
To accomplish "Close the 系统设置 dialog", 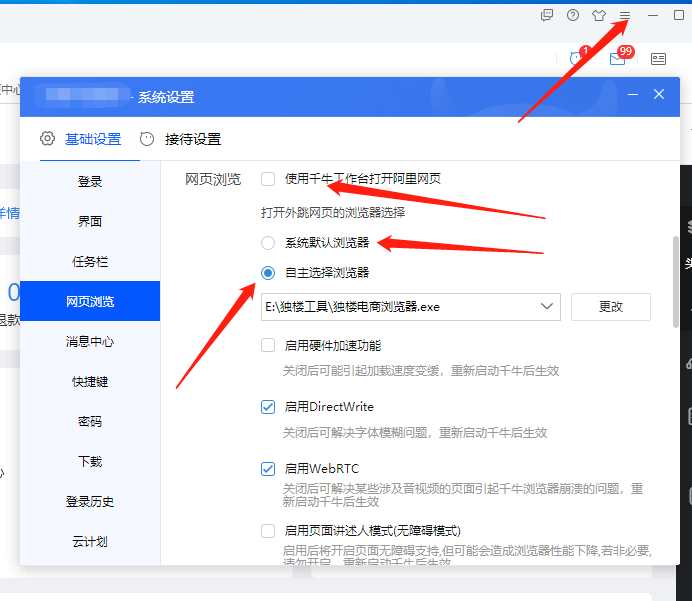I will pyautogui.click(x=659, y=95).
